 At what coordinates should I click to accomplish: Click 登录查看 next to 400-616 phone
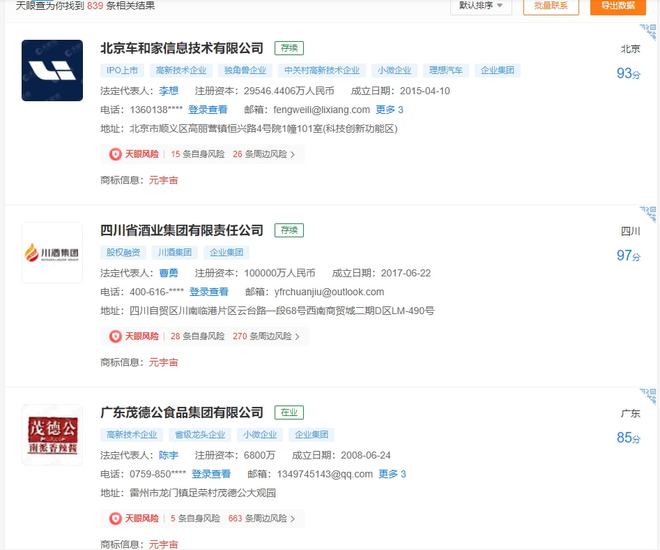click(208, 292)
